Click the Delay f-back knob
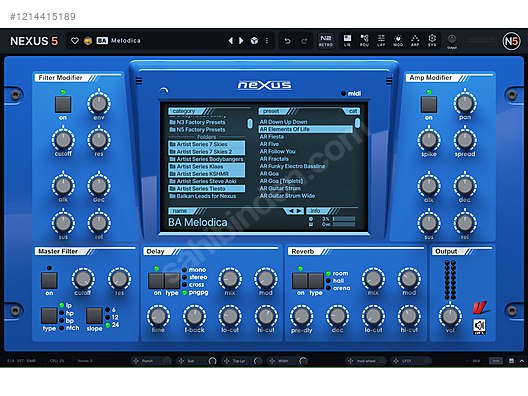528x396 pixels. click(194, 316)
